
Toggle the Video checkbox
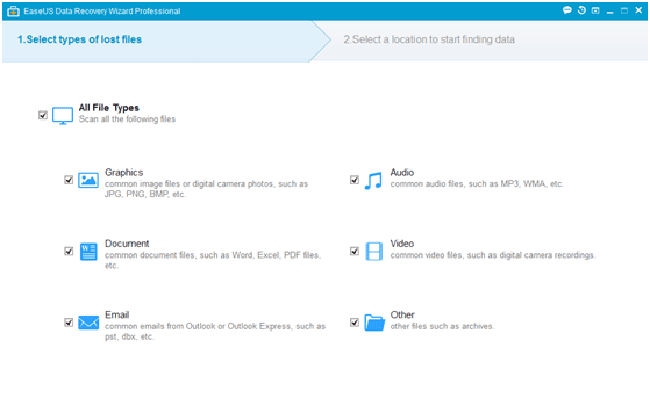(x=354, y=251)
